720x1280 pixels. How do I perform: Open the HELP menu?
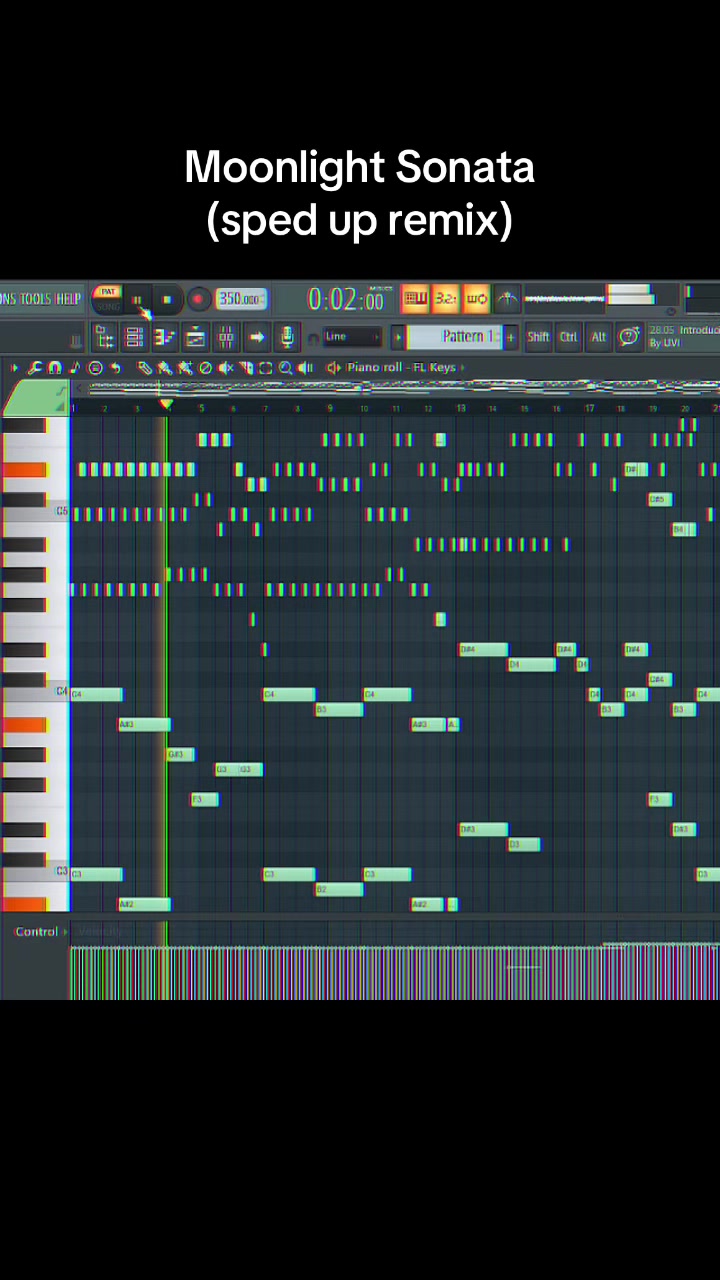pos(68,298)
